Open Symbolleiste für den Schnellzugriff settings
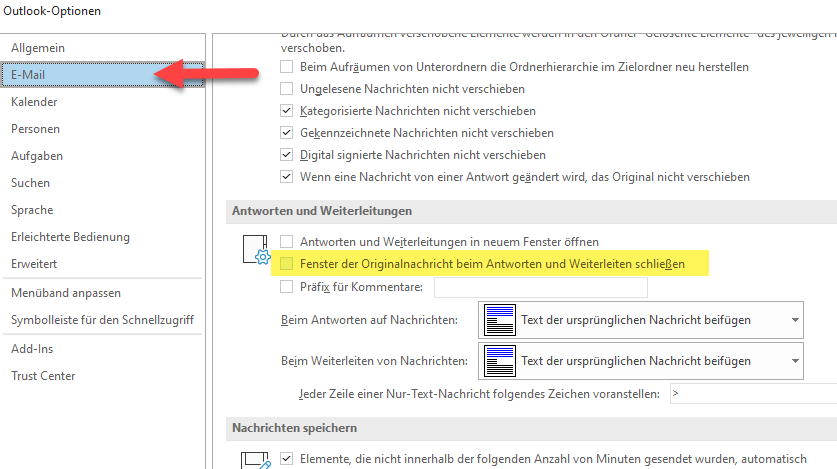The height and width of the screenshot is (469, 837). (x=102, y=320)
